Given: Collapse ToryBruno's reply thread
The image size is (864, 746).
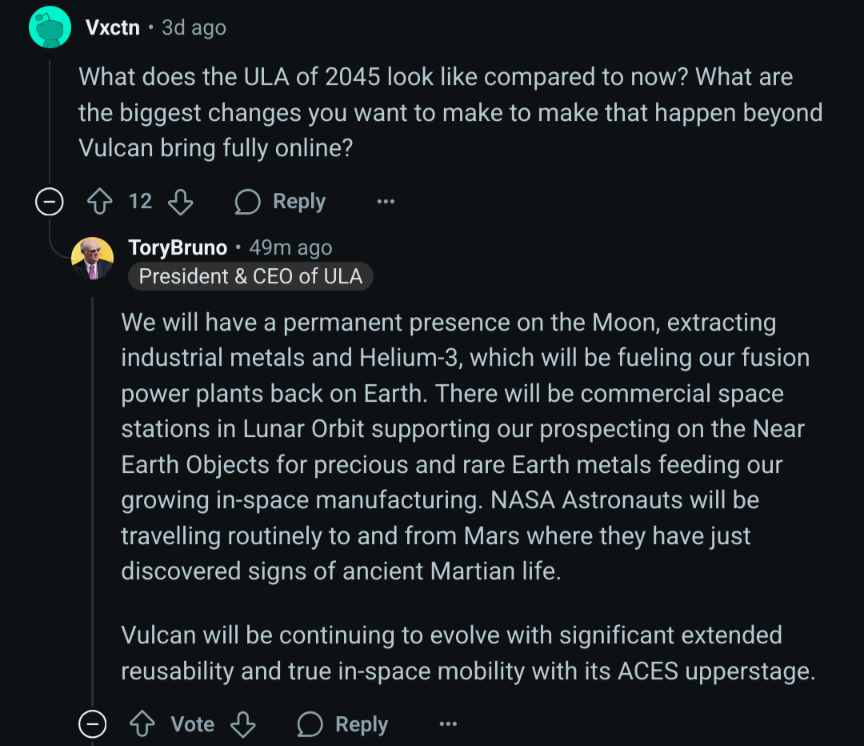Looking at the screenshot, I should pos(92,723).
